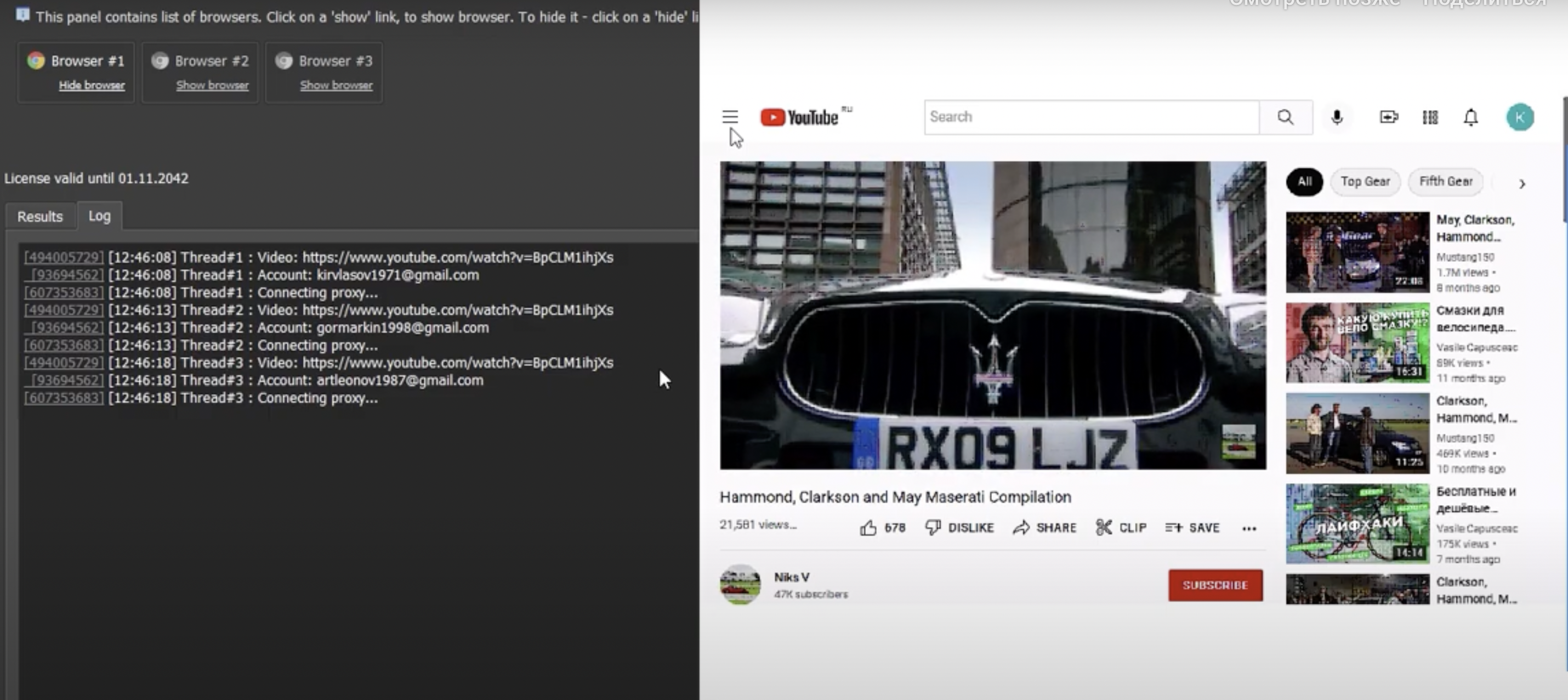Click the info icon in panel hint

(x=22, y=14)
